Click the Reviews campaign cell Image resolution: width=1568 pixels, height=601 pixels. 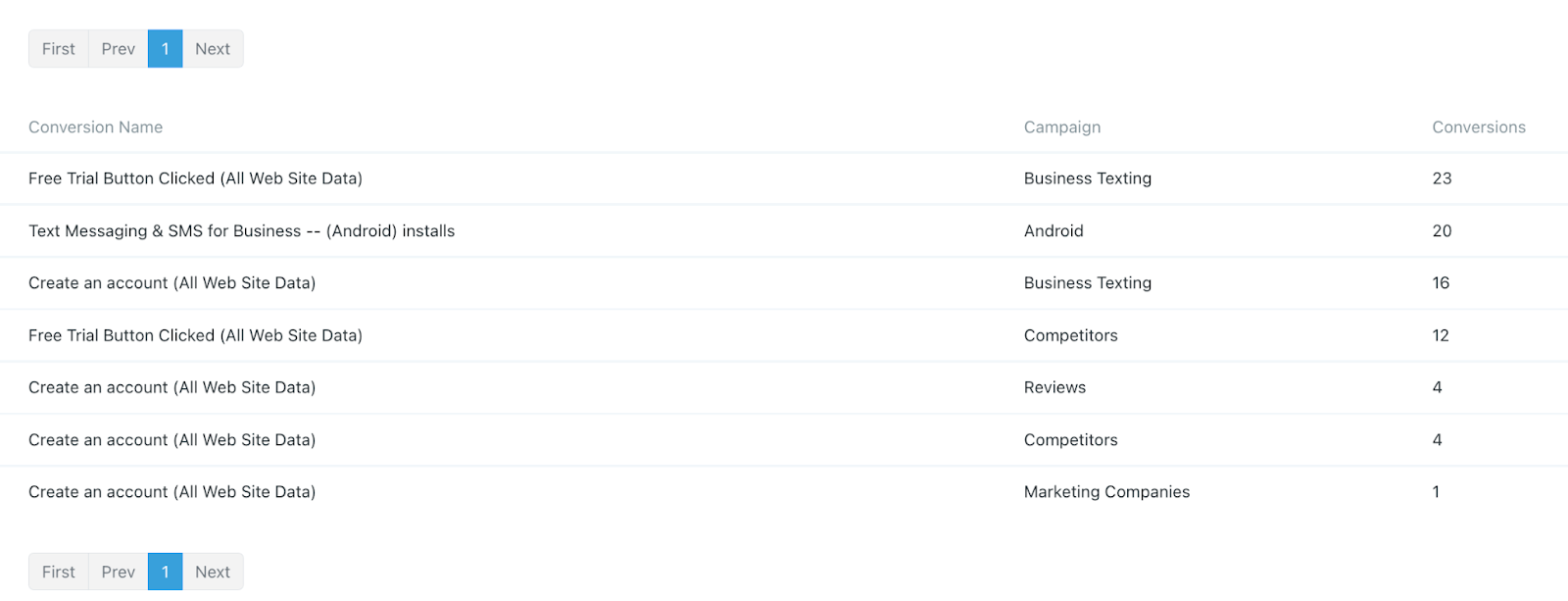coord(1054,387)
